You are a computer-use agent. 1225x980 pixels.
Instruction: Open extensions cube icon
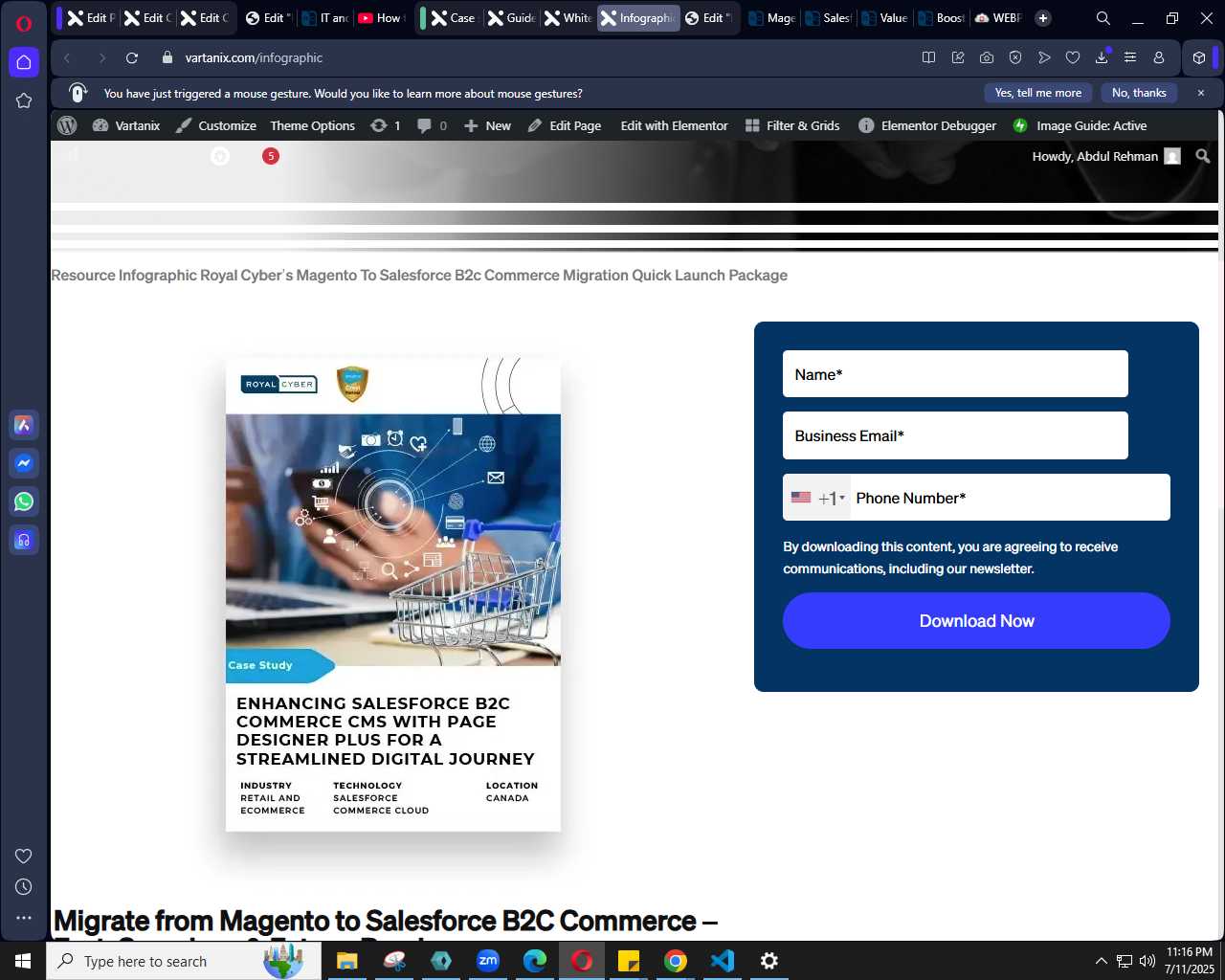coord(1199,57)
